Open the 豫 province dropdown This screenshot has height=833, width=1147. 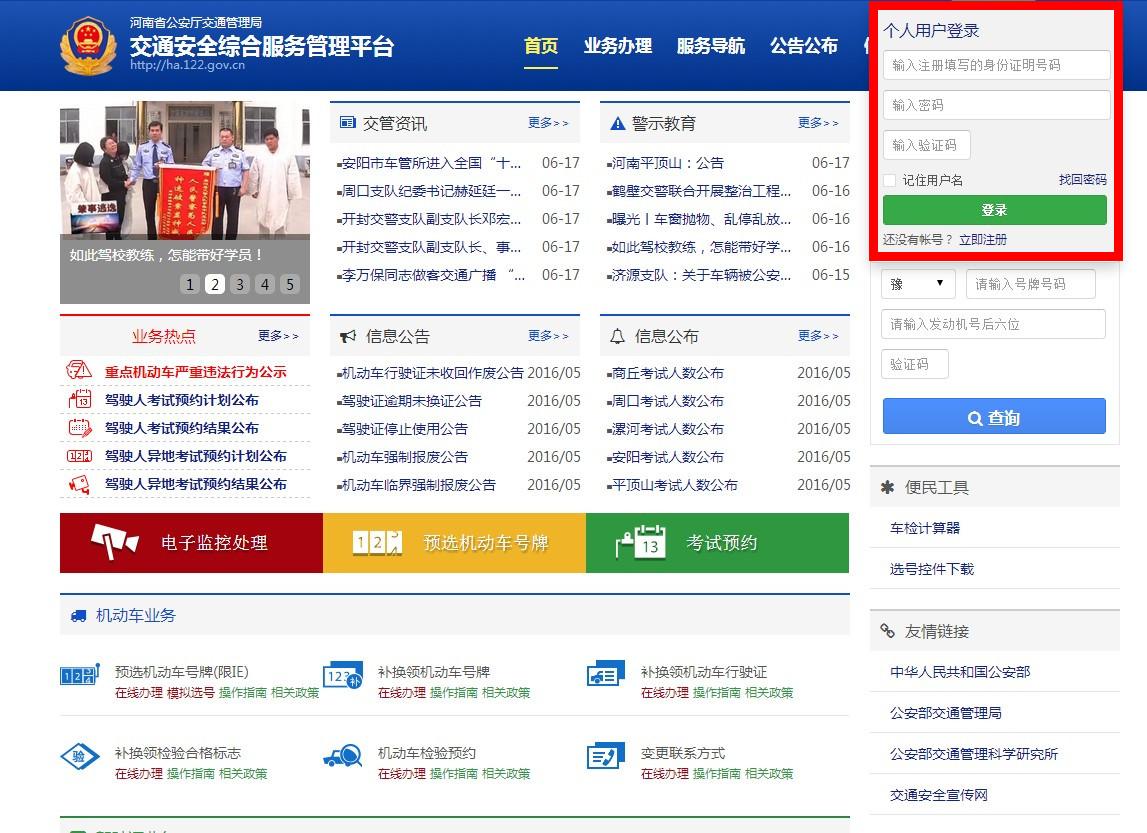[x=917, y=284]
